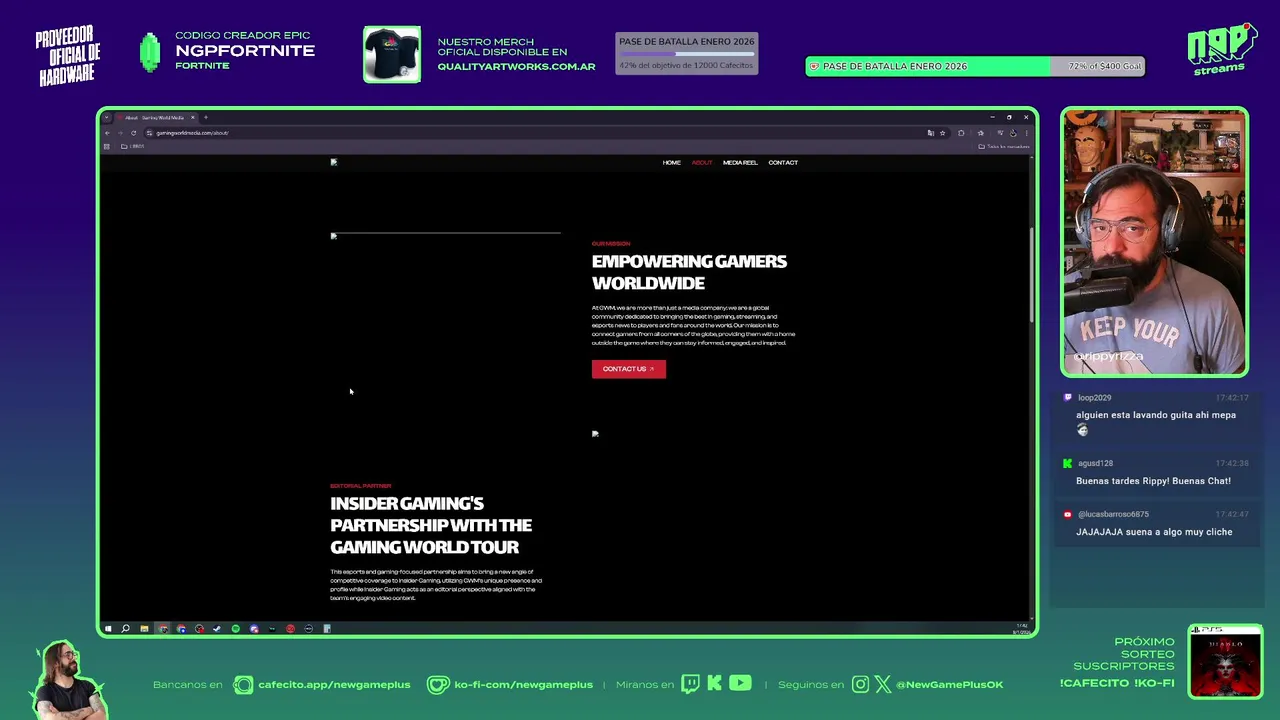Reload the page with the refresh icon
Image resolution: width=1280 pixels, height=720 pixels.
(133, 133)
